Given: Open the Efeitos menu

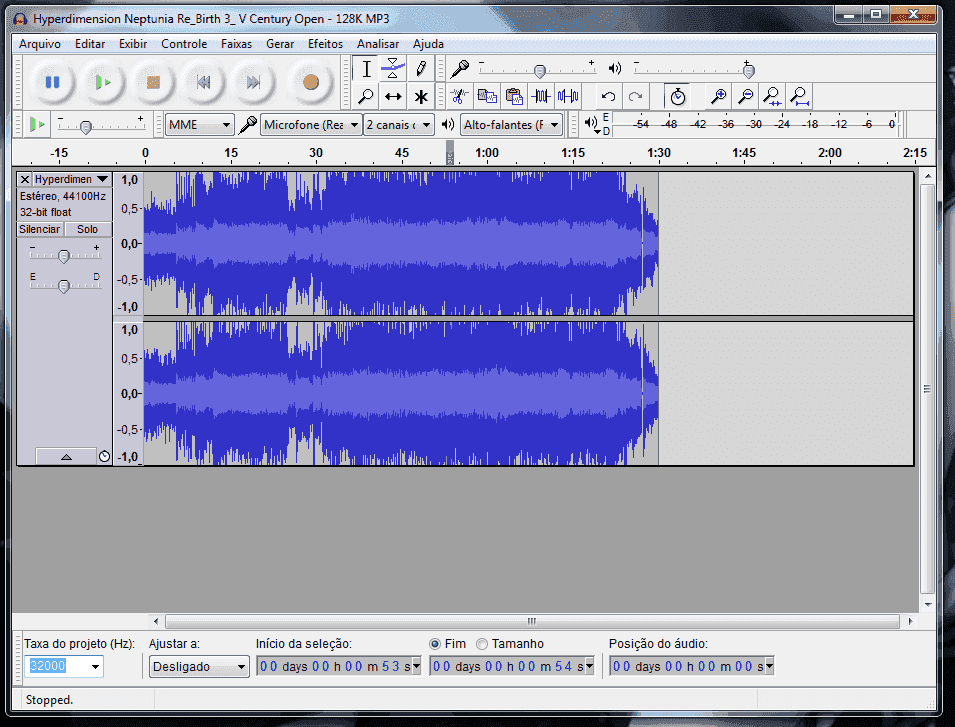Looking at the screenshot, I should click(x=325, y=44).
